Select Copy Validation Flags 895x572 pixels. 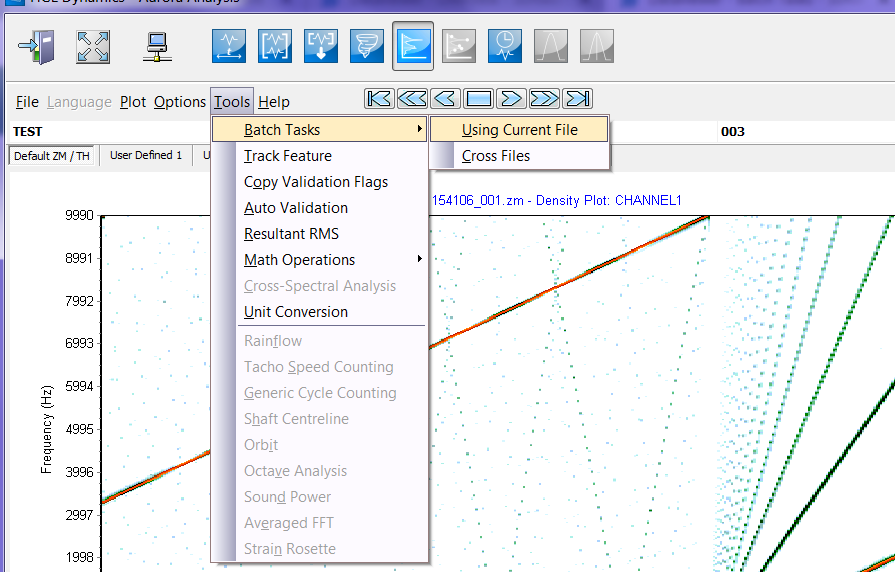[x=320, y=182]
